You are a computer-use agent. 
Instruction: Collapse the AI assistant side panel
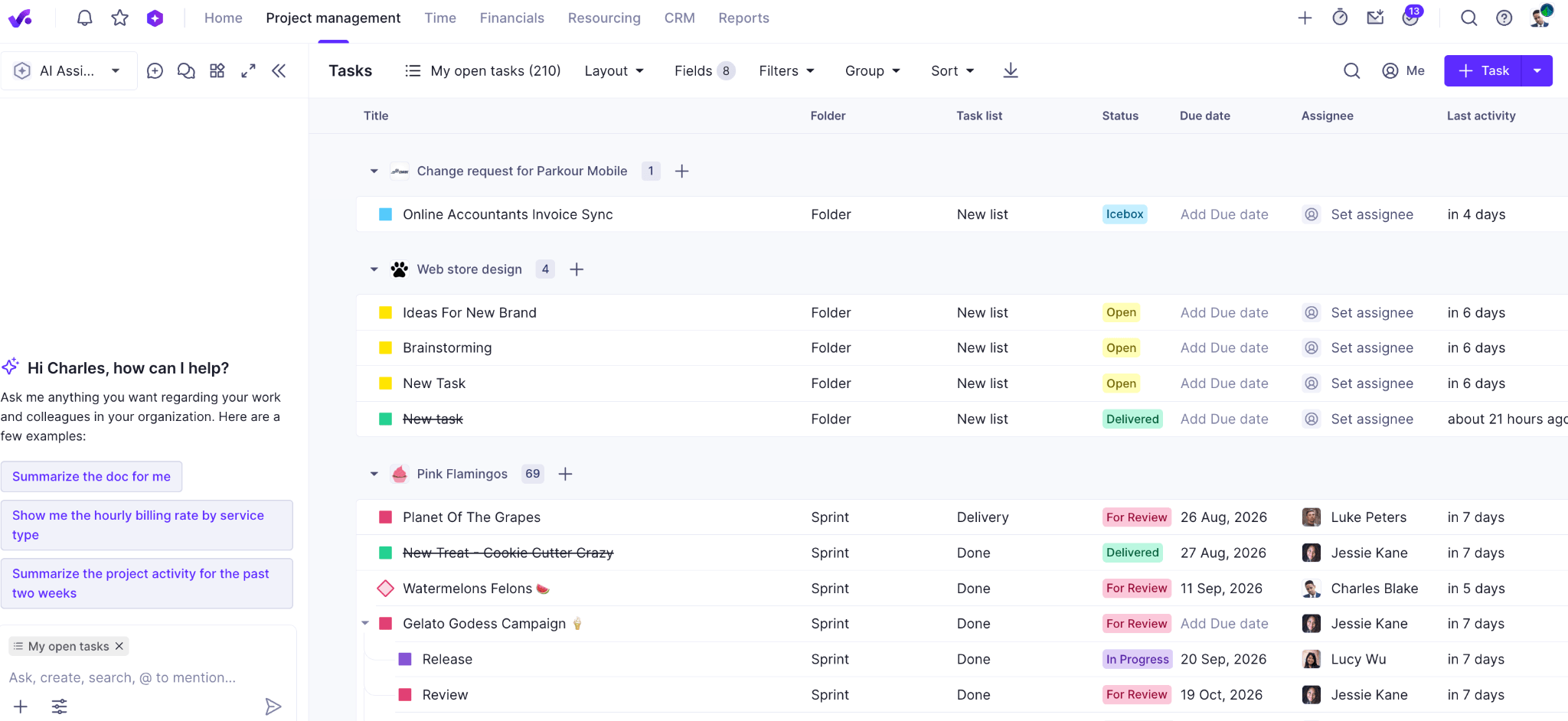(279, 70)
